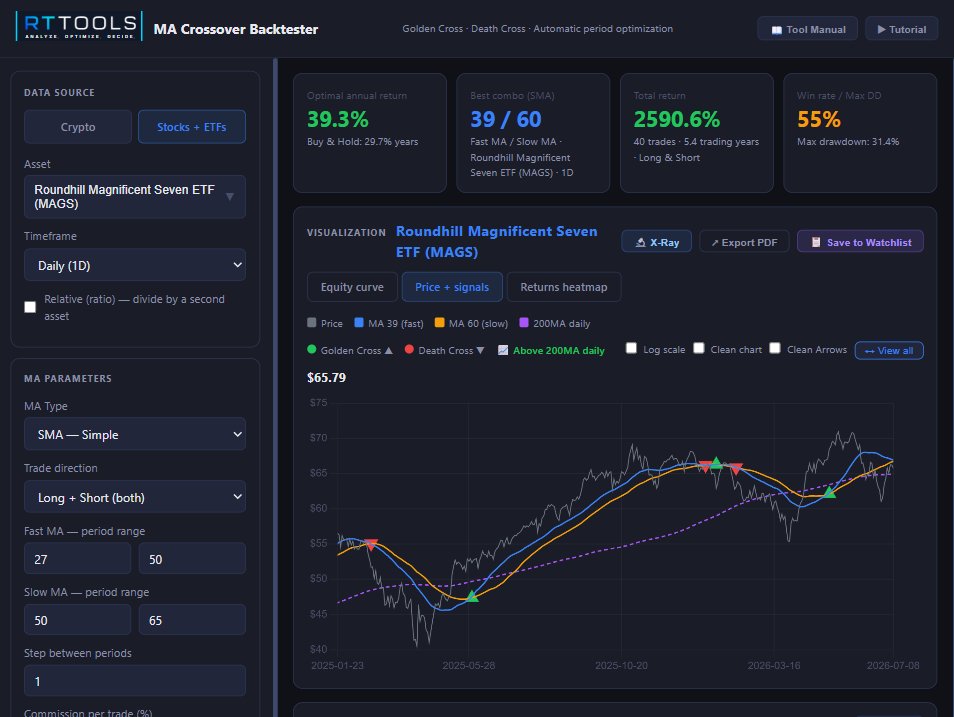Toggle the Log scale checkbox

[x=632, y=348]
